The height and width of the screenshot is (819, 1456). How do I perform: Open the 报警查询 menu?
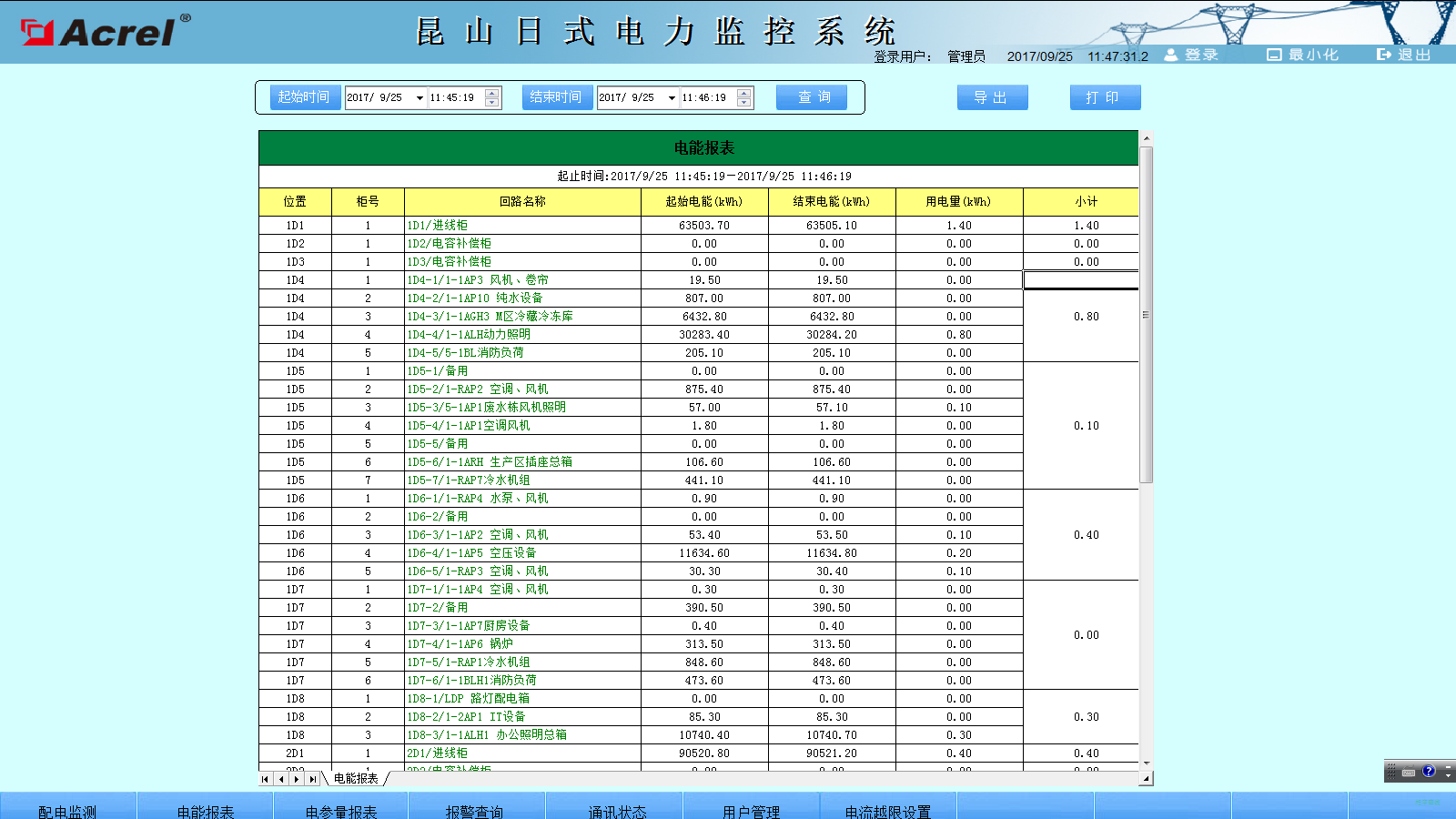[475, 807]
